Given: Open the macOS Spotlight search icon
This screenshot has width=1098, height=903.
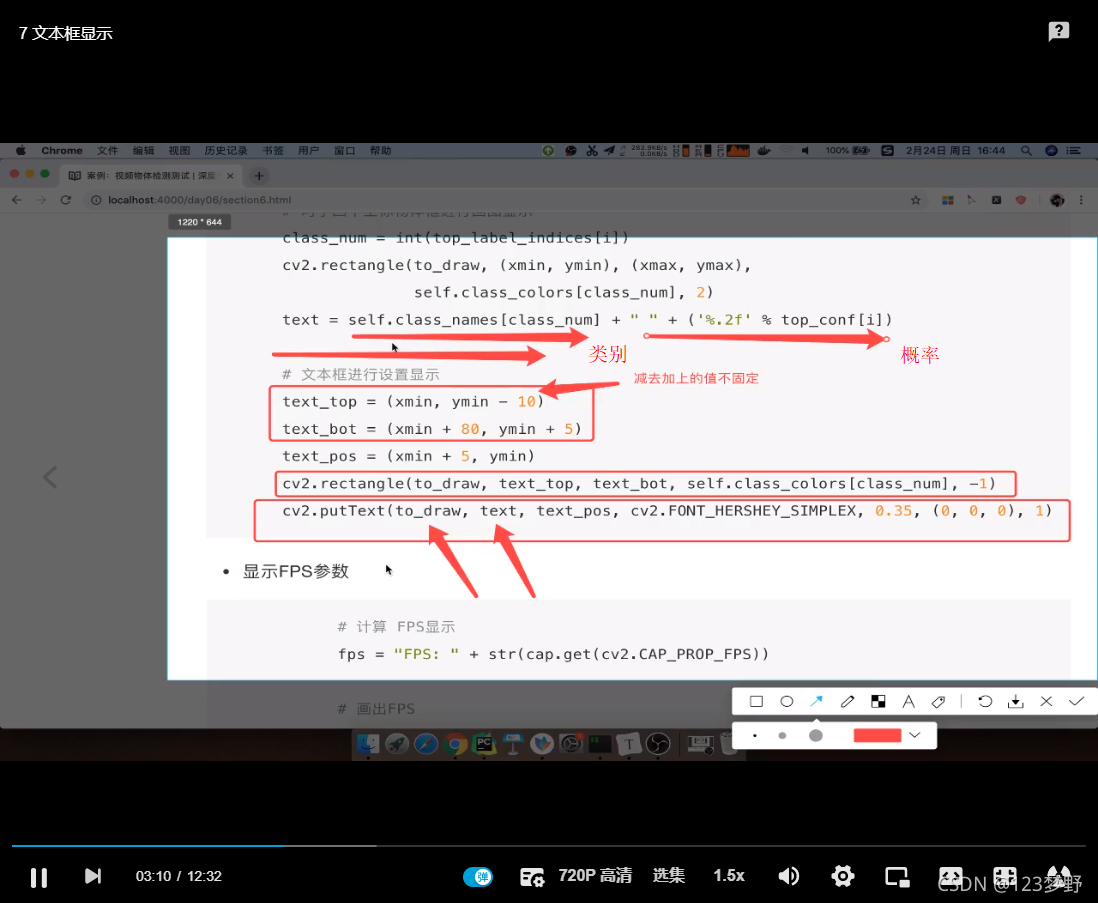Looking at the screenshot, I should coord(1026,150).
